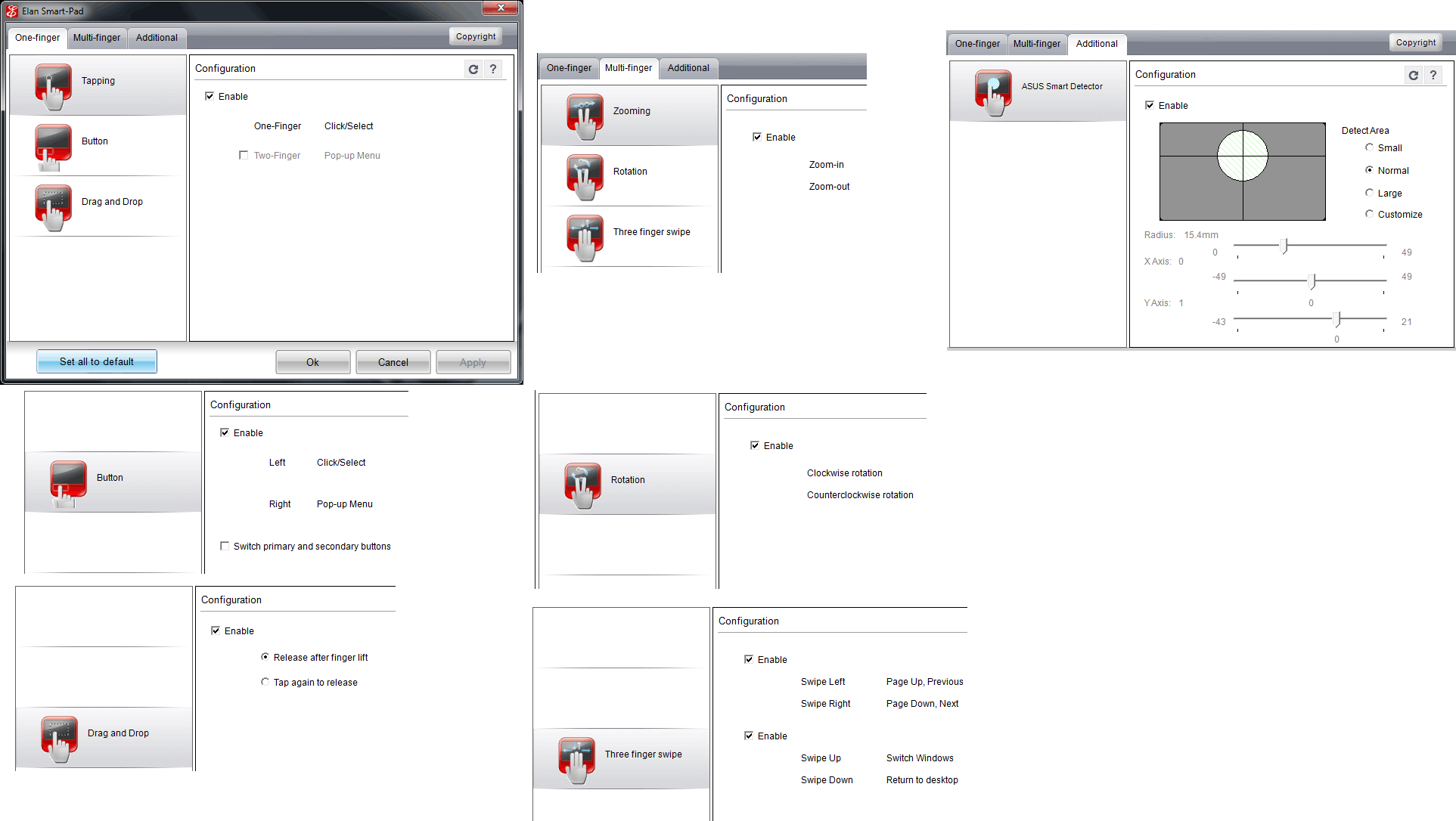The height and width of the screenshot is (821, 1456).
Task: Click the Tapping gesture icon
Action: tap(52, 81)
